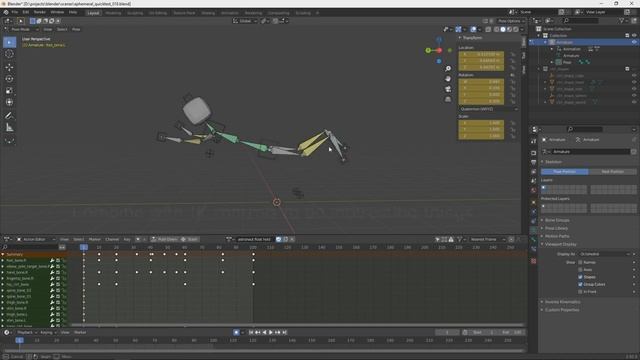The image size is (640, 360).
Task: Open the Window menu
Action: click(57, 12)
